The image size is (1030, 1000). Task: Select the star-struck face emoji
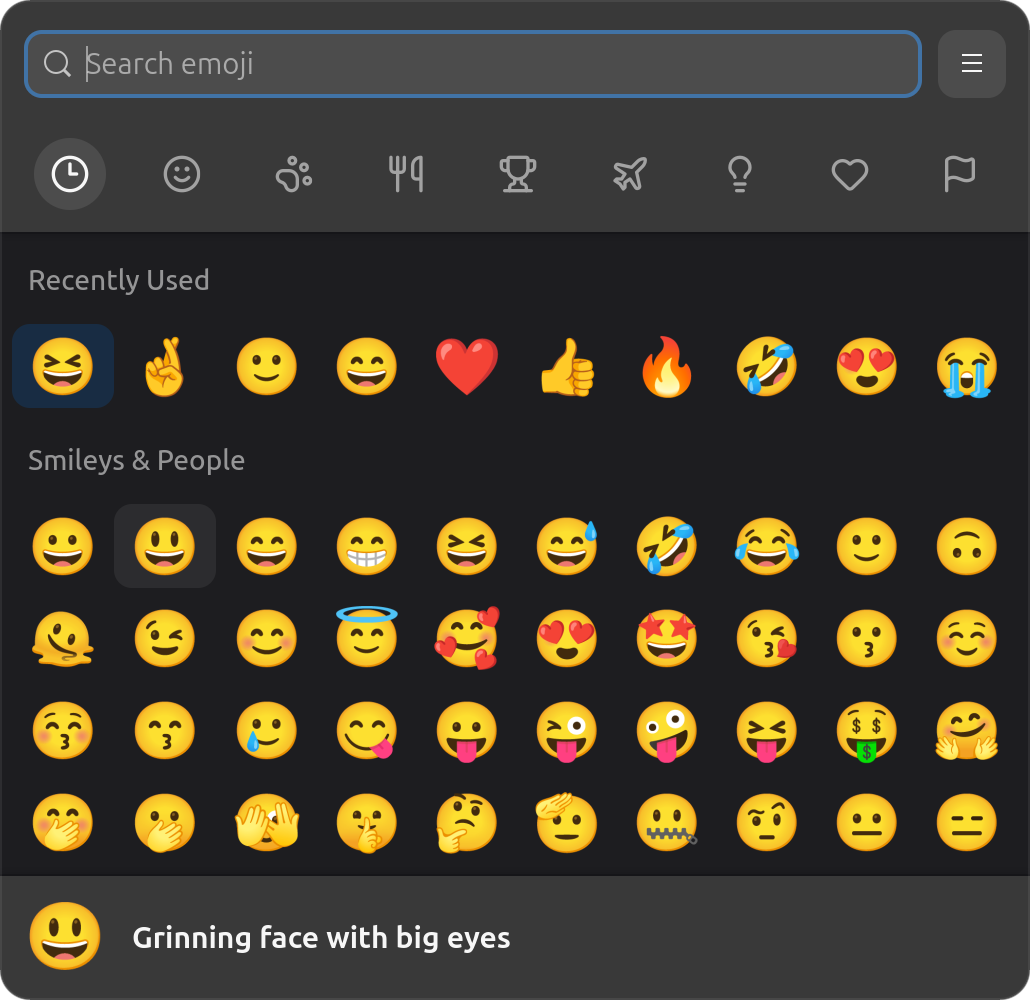pyautogui.click(x=667, y=638)
